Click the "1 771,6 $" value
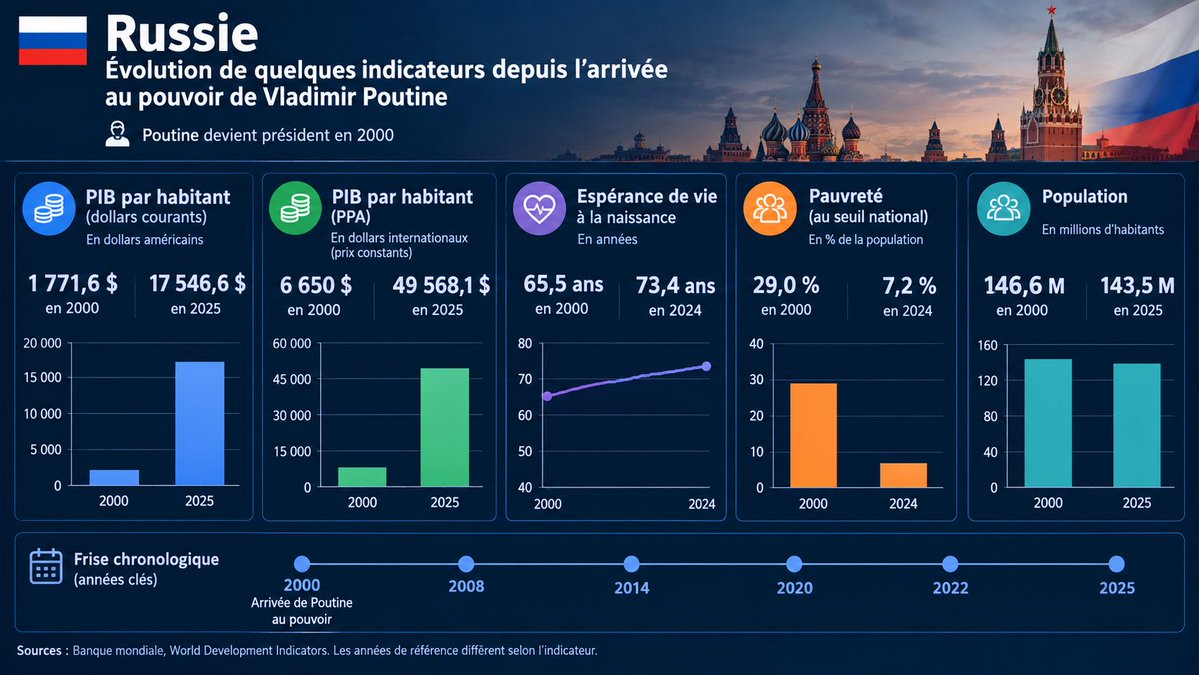The height and width of the screenshot is (675, 1199). point(73,284)
